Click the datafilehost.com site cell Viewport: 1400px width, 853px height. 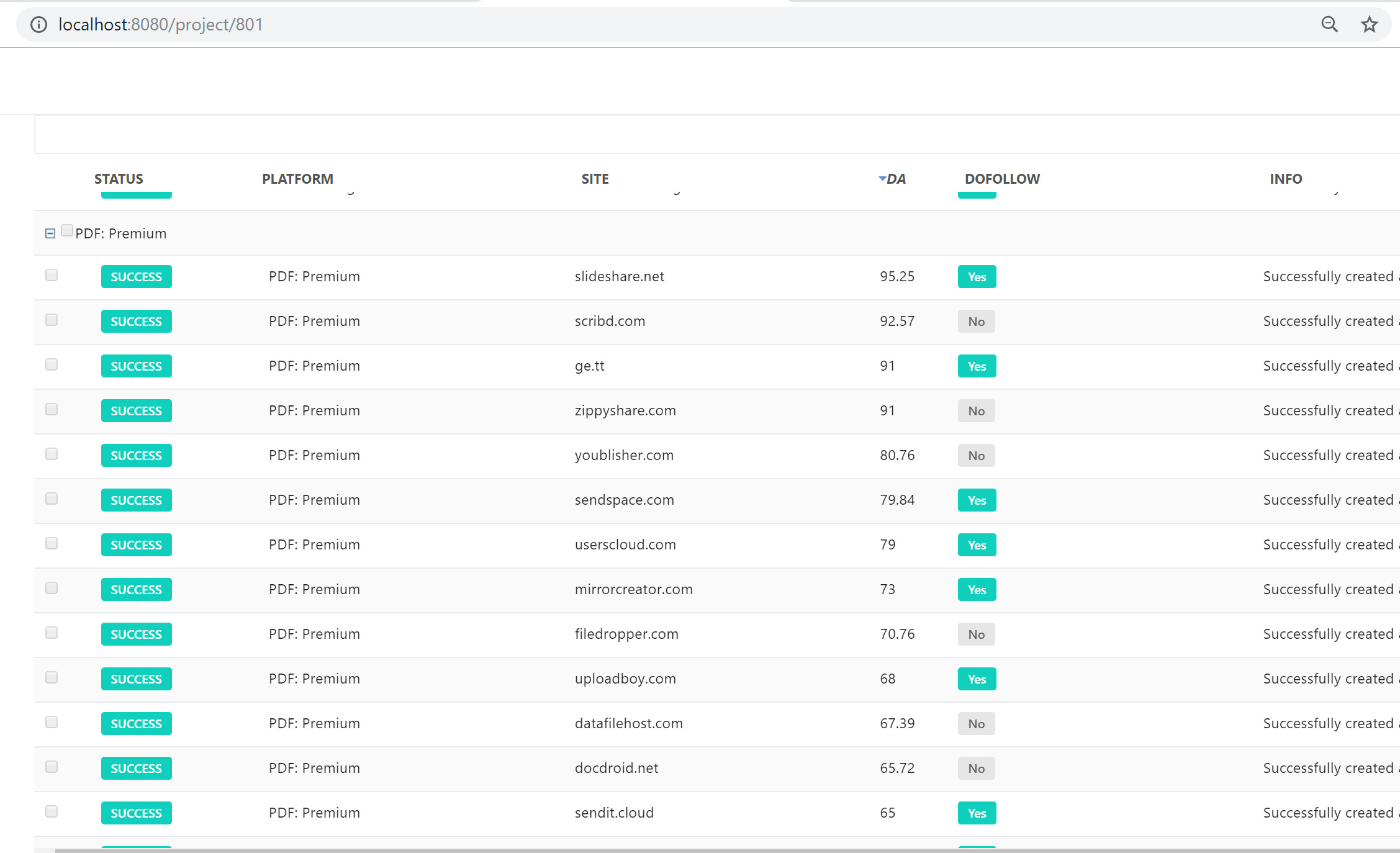pos(629,723)
